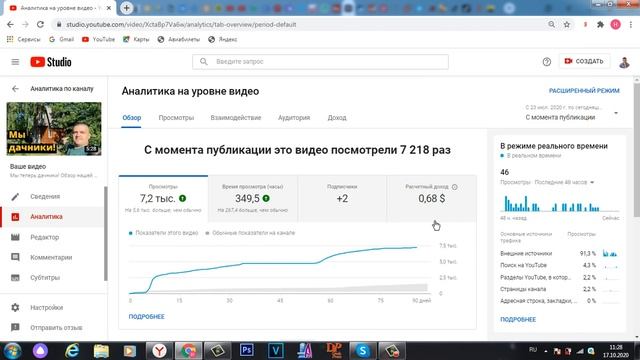The height and width of the screenshot is (360, 640).
Task: Open Chrome three-dot menu
Action: pyautogui.click(x=631, y=24)
